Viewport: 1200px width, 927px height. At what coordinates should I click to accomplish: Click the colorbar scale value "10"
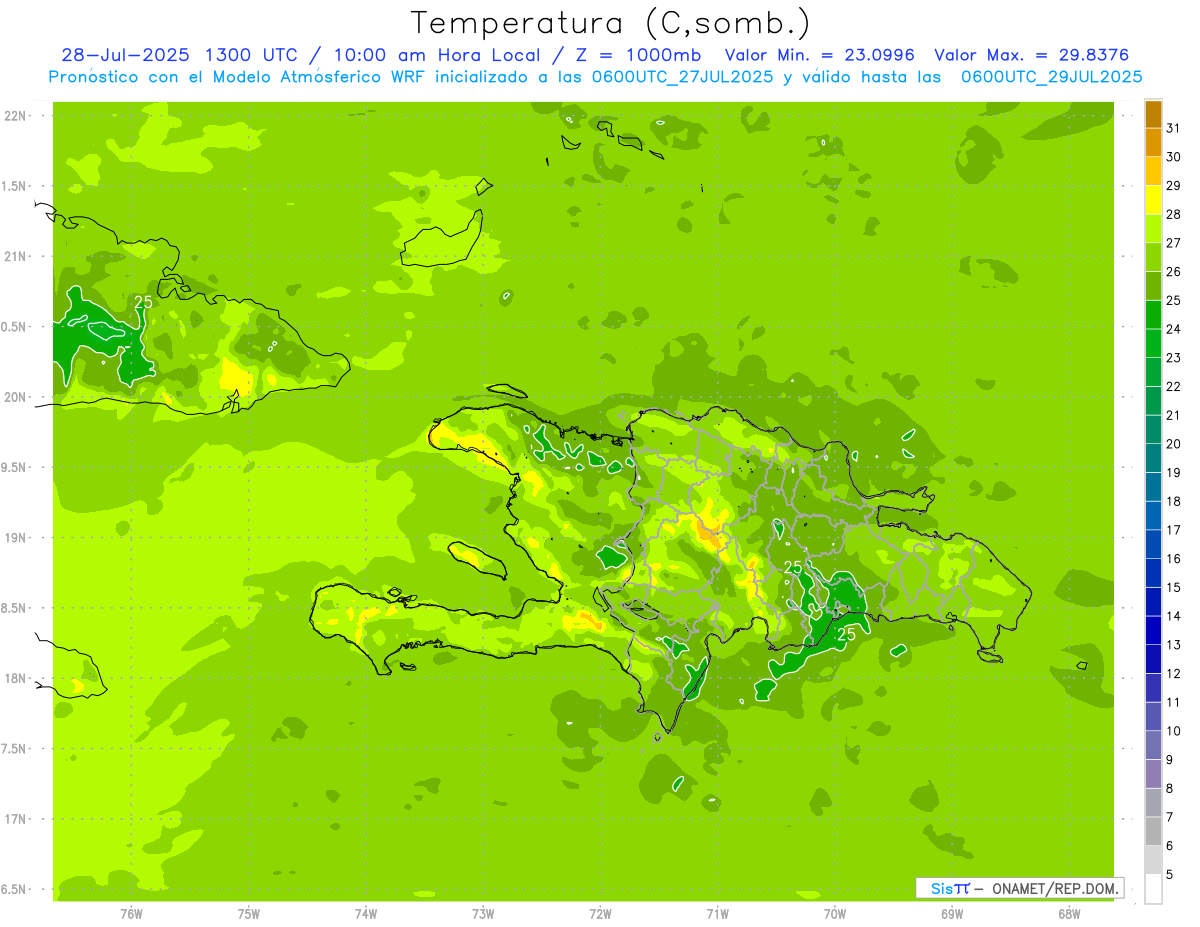(1174, 731)
